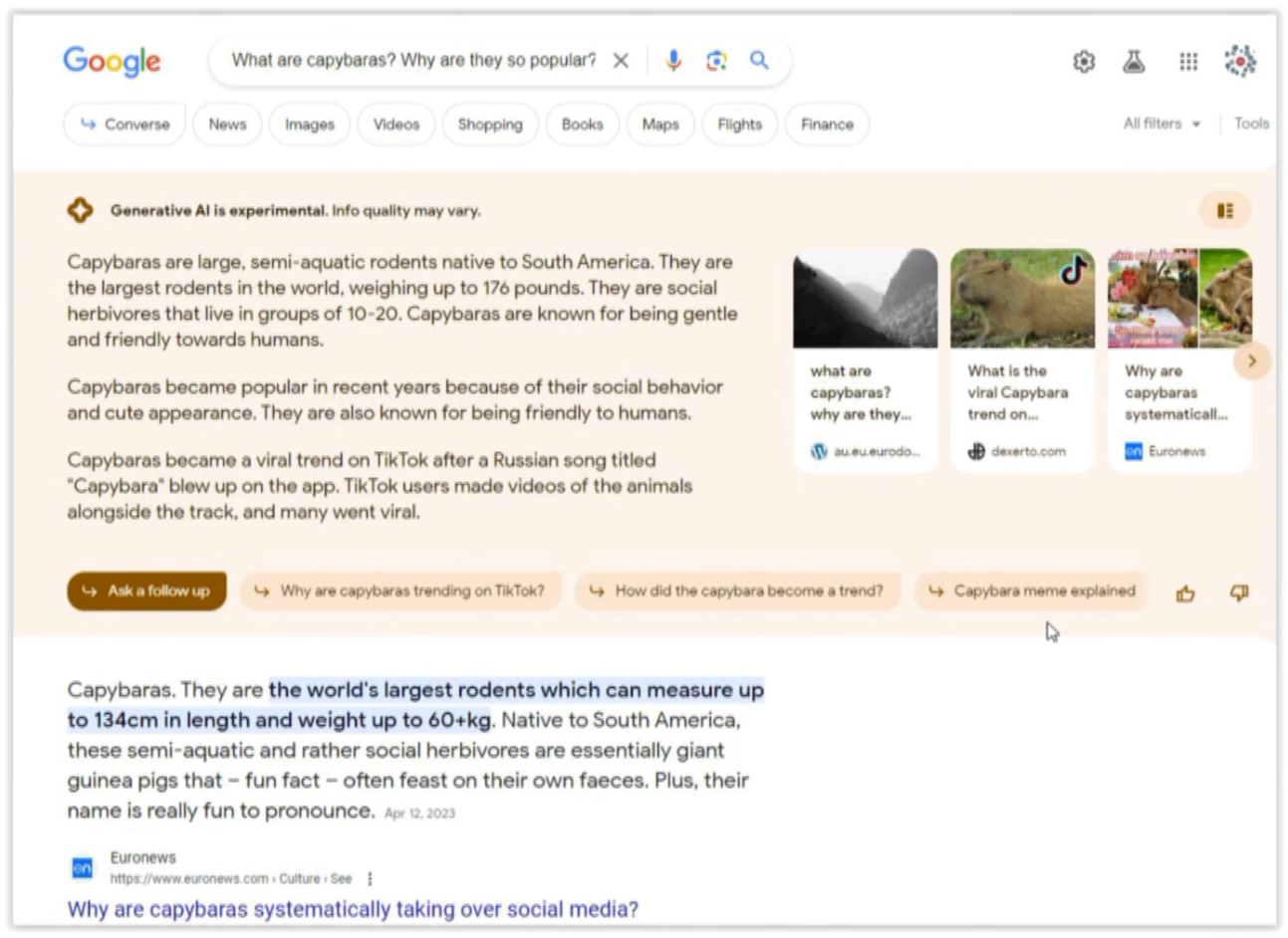This screenshot has width=1288, height=938.
Task: Submit search with magnifying glass icon
Action: (759, 61)
